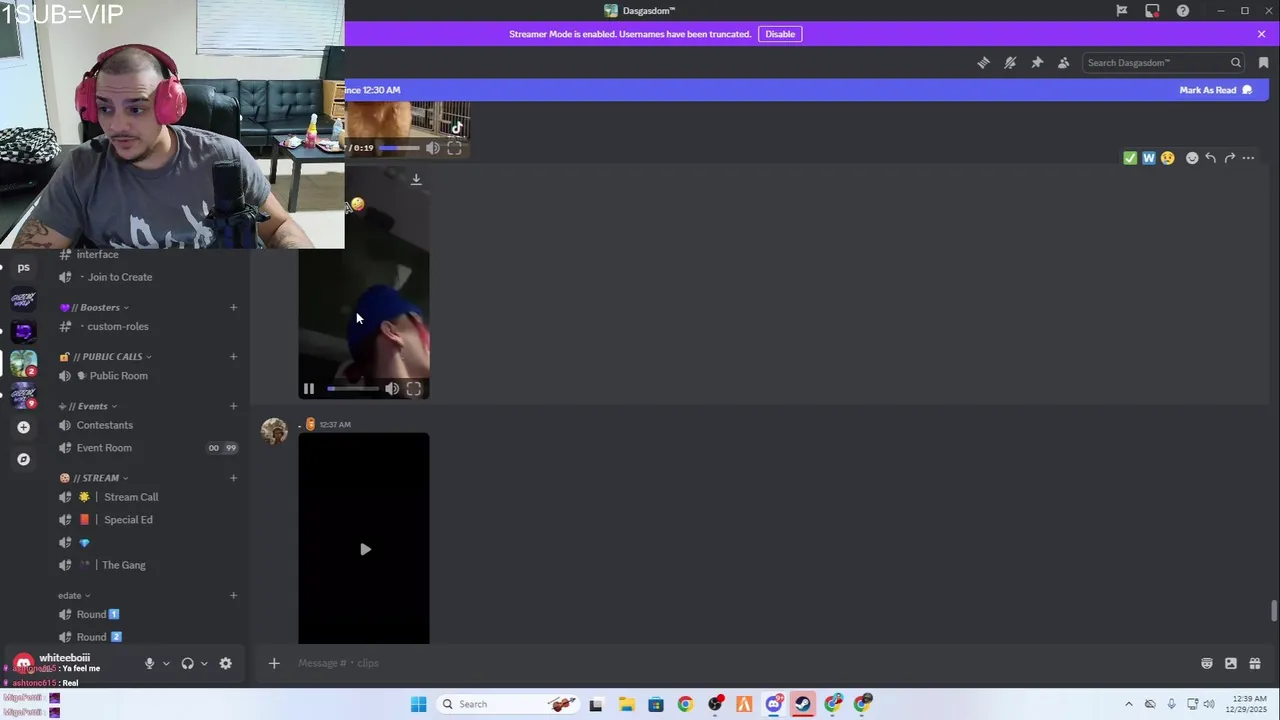
Task: Collapse the PUBLIC CALLS category
Action: [105, 356]
